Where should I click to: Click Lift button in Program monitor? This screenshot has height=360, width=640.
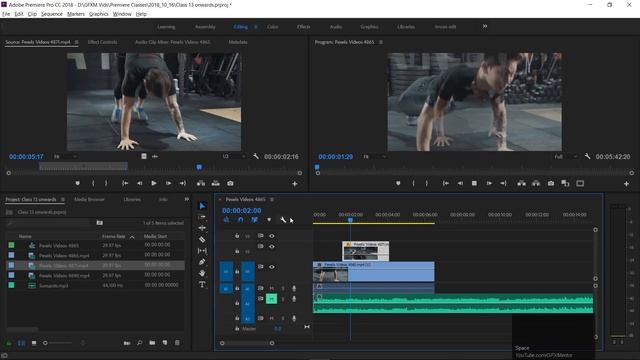coord(521,184)
